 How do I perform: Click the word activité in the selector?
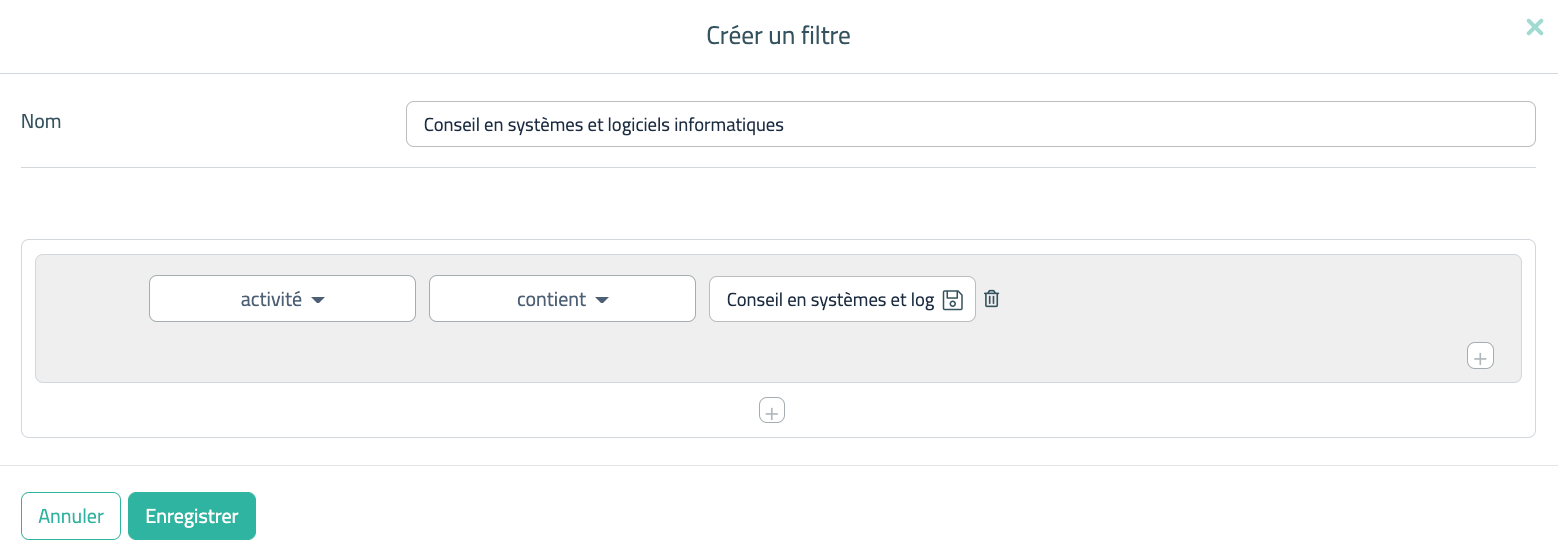pyautogui.click(x=271, y=299)
